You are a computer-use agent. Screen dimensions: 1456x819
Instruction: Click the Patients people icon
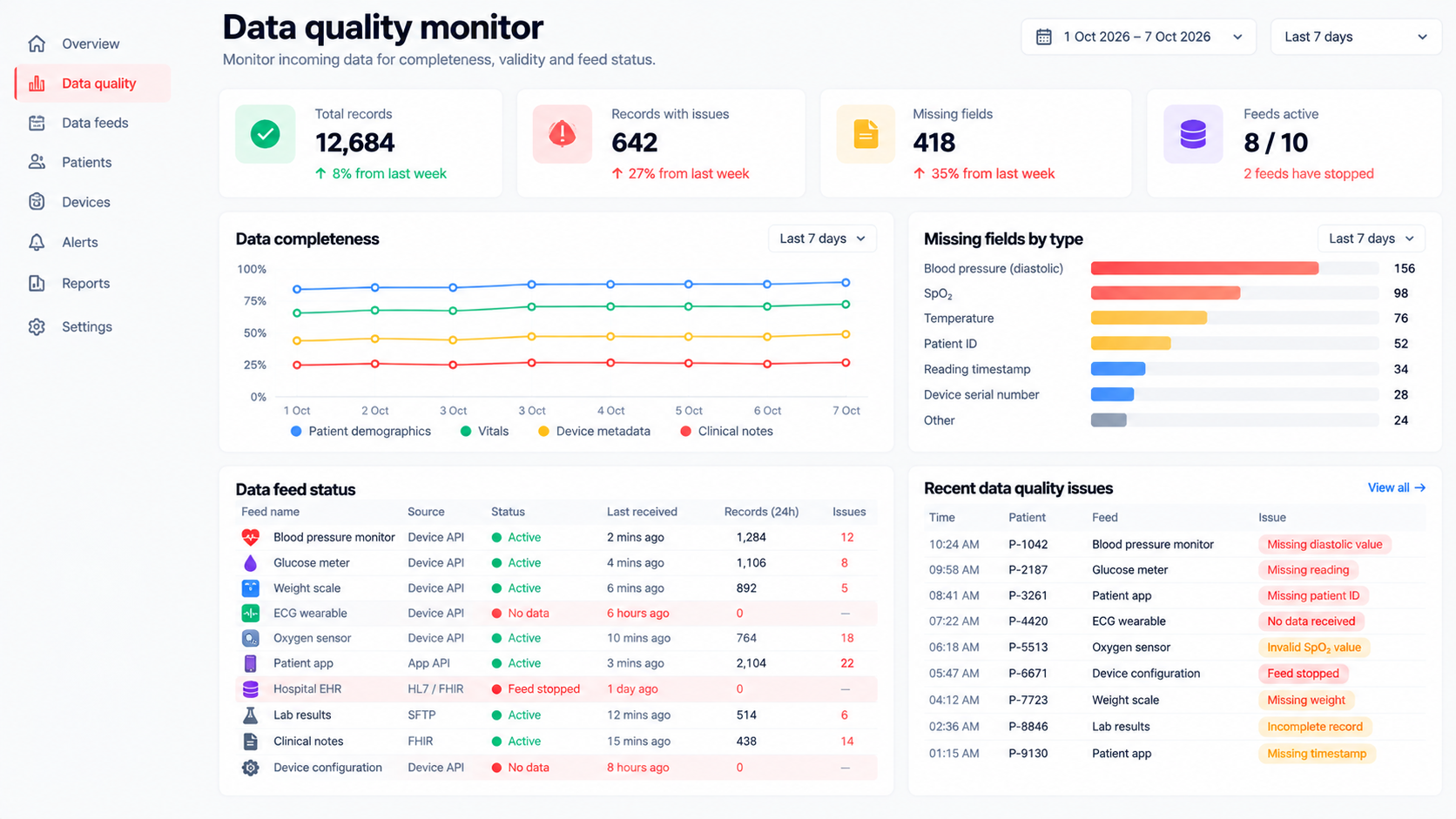tap(37, 162)
